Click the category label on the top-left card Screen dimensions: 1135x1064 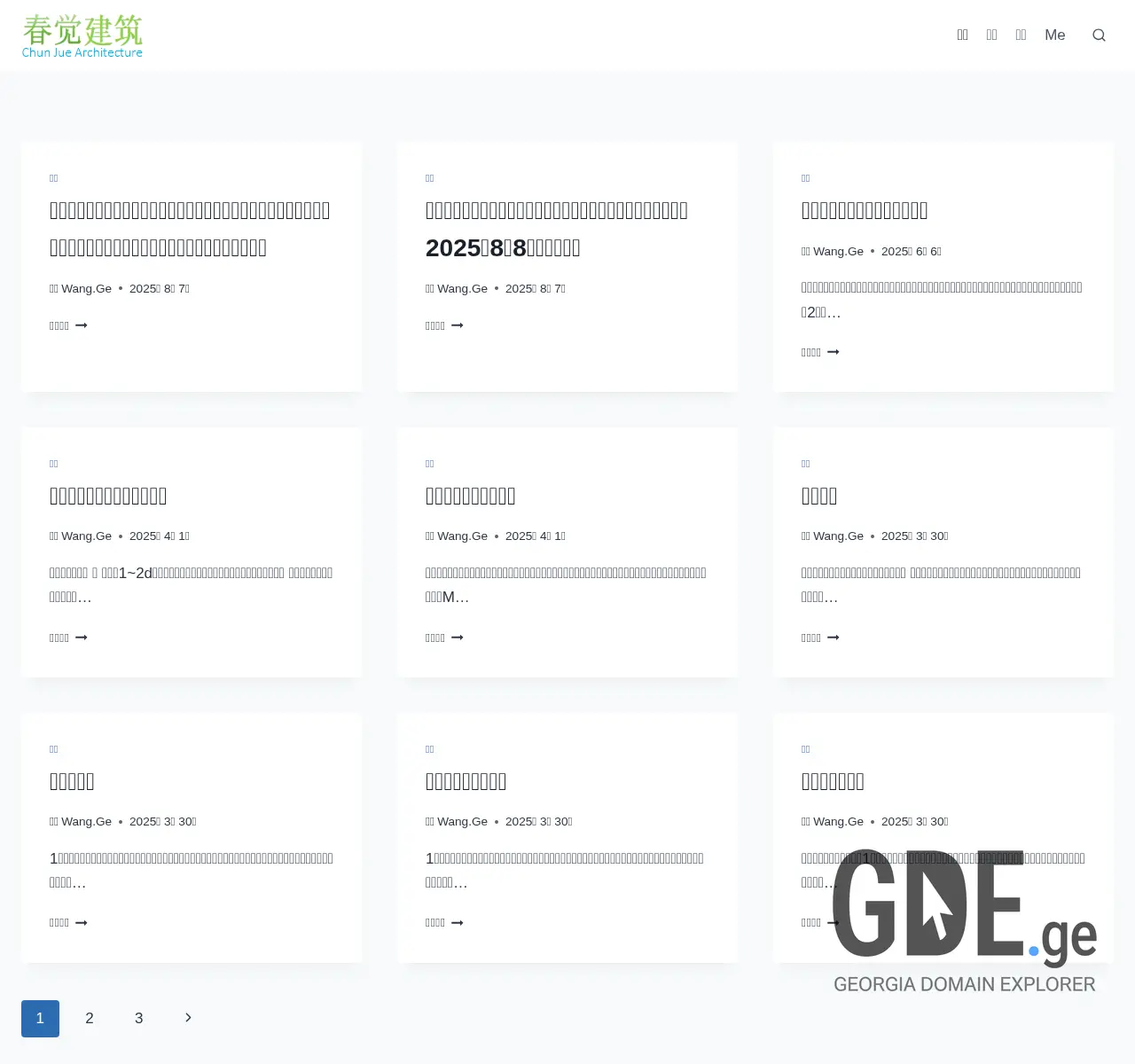pos(53,177)
